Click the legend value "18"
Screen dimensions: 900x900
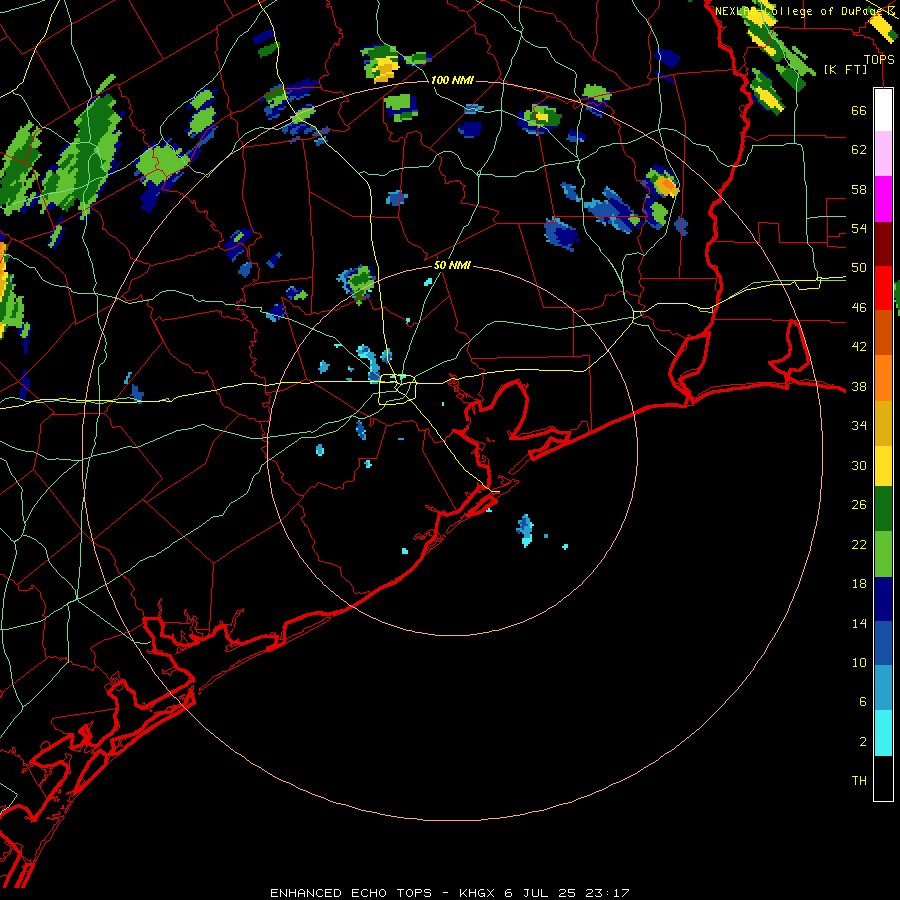pos(859,584)
